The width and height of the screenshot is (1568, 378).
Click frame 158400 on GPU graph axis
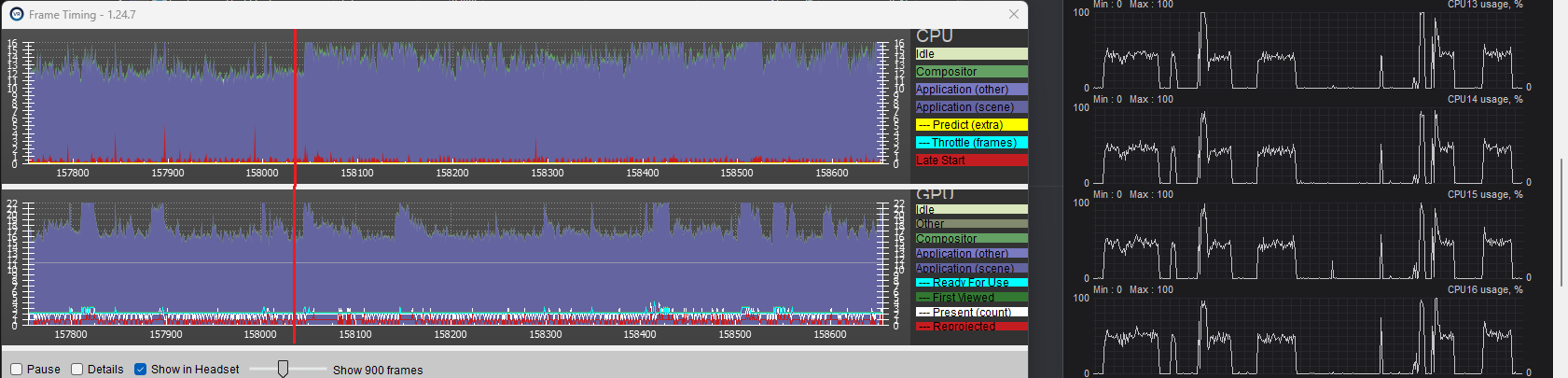click(640, 334)
